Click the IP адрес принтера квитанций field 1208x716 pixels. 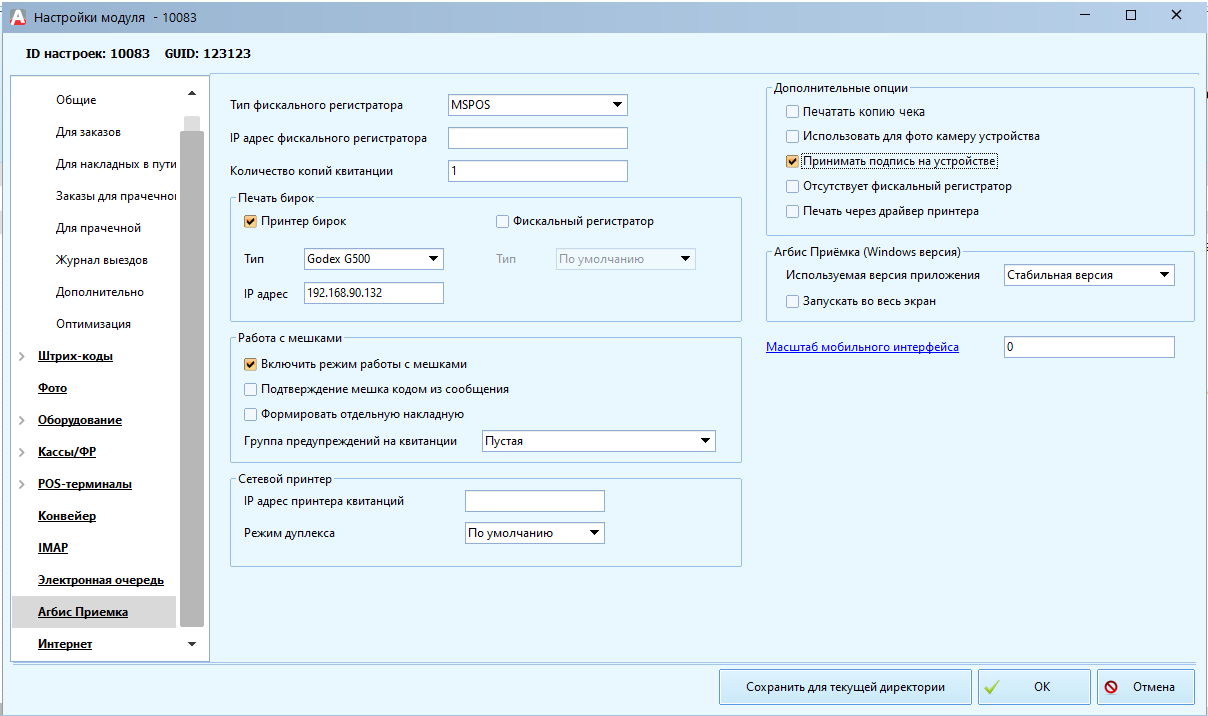point(535,501)
